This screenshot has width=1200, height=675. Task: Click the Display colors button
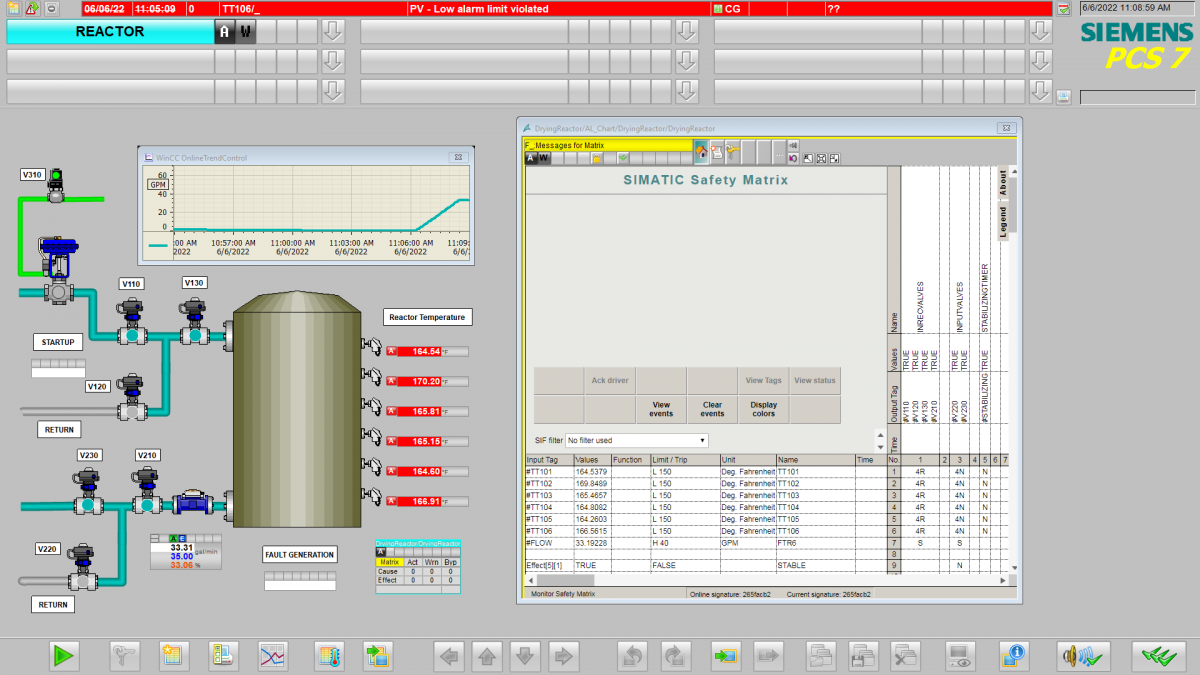[763, 410]
